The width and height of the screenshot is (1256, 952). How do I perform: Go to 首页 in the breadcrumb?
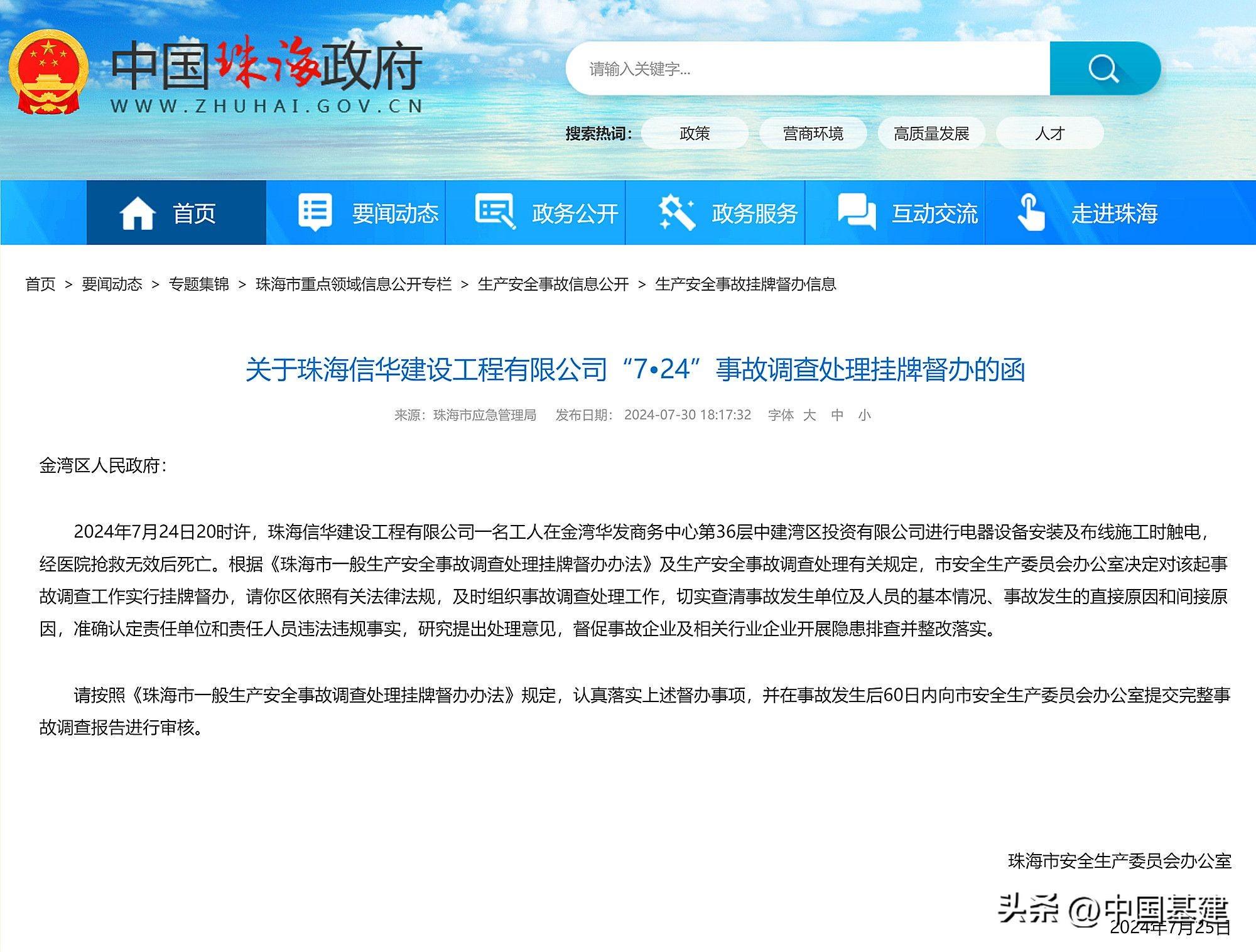coord(40,284)
